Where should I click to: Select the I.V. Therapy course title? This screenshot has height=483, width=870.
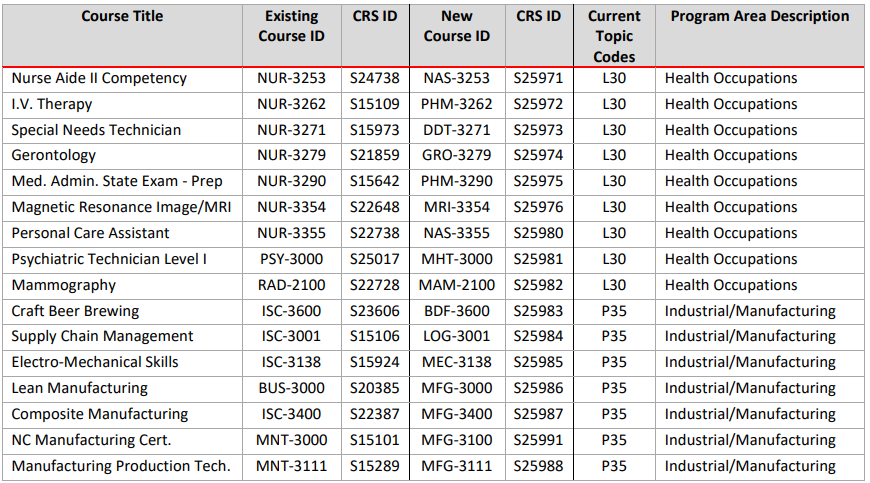(52, 104)
